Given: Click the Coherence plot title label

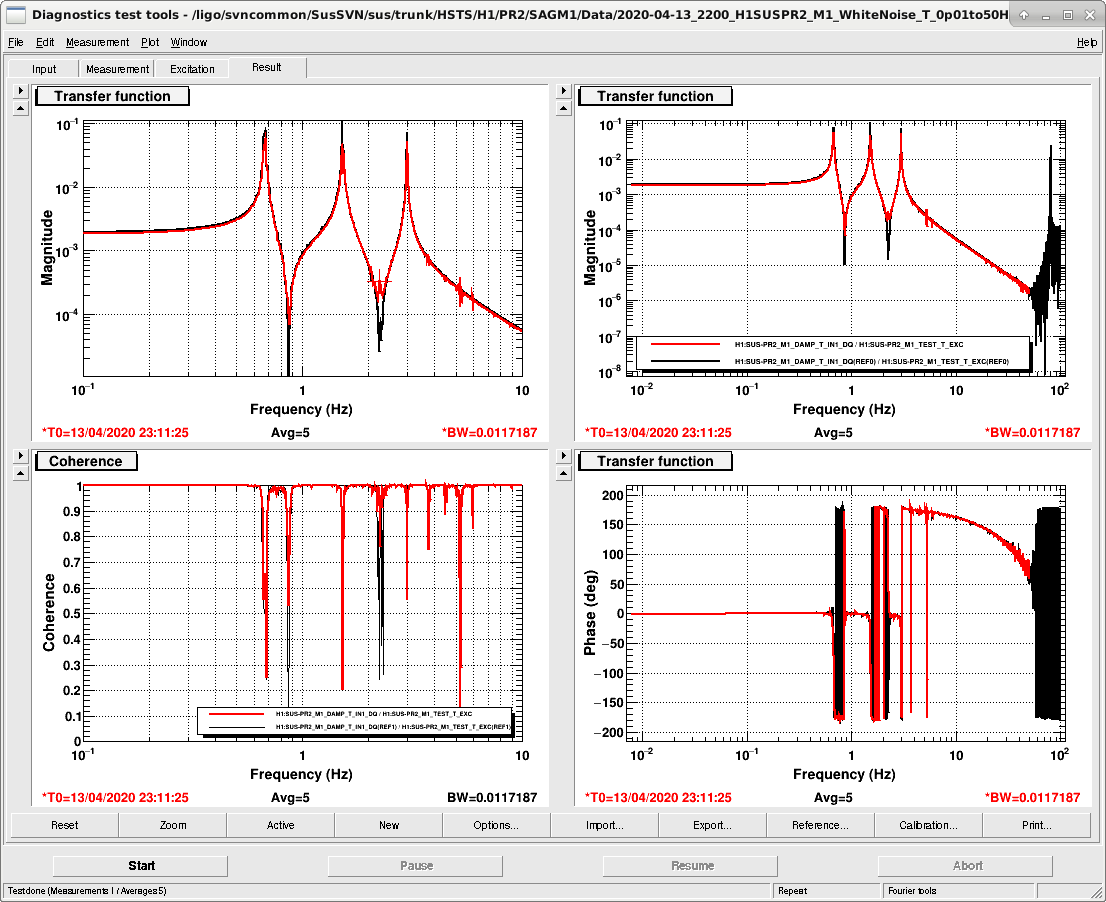Looking at the screenshot, I should pyautogui.click(x=86, y=461).
